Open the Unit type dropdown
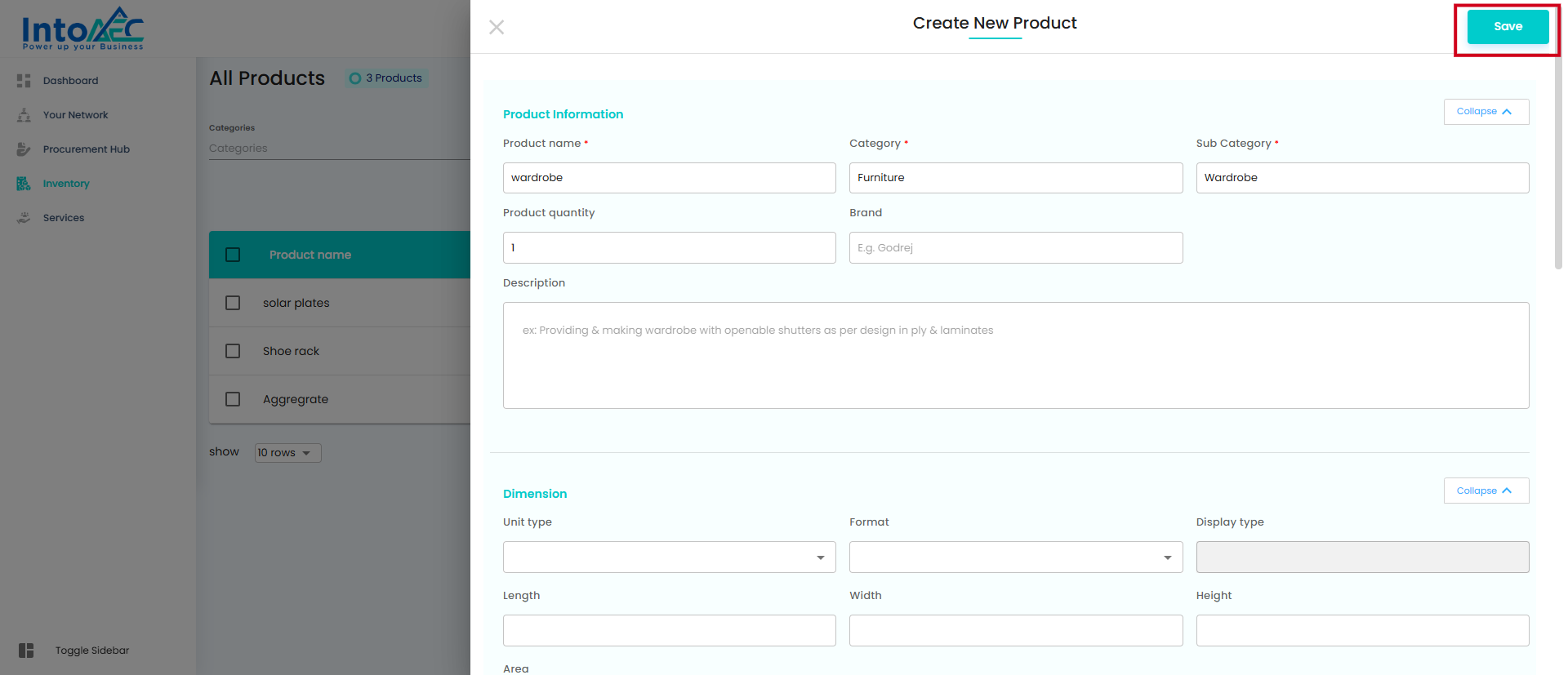Image resolution: width=1568 pixels, height=675 pixels. [669, 557]
